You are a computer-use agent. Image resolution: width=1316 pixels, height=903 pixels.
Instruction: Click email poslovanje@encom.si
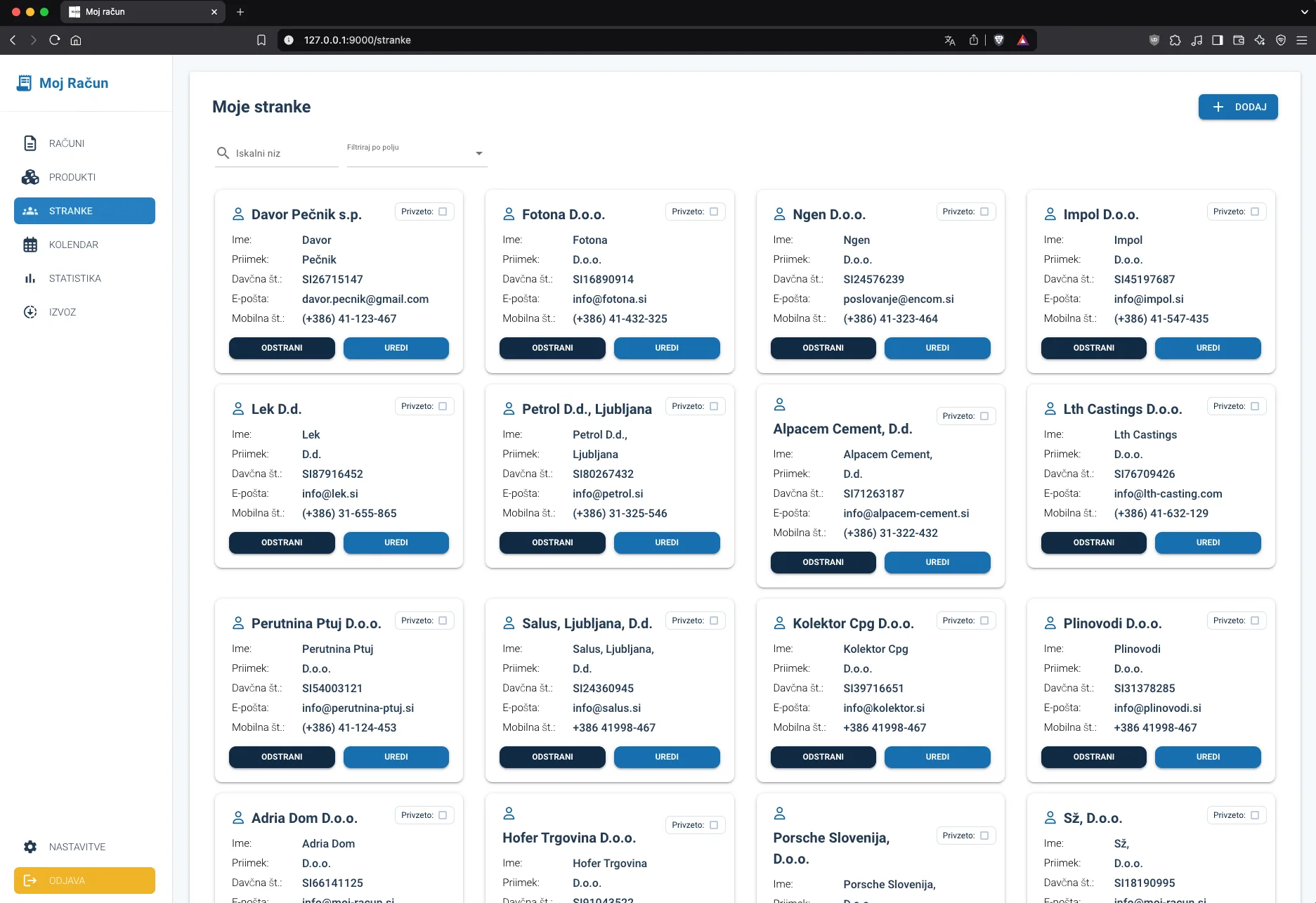click(899, 299)
